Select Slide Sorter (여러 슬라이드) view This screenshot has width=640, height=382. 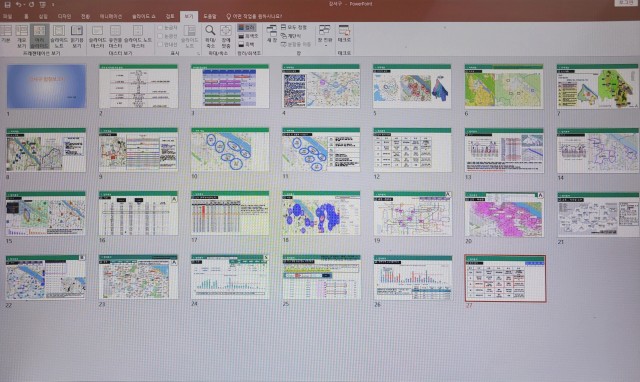[x=39, y=36]
